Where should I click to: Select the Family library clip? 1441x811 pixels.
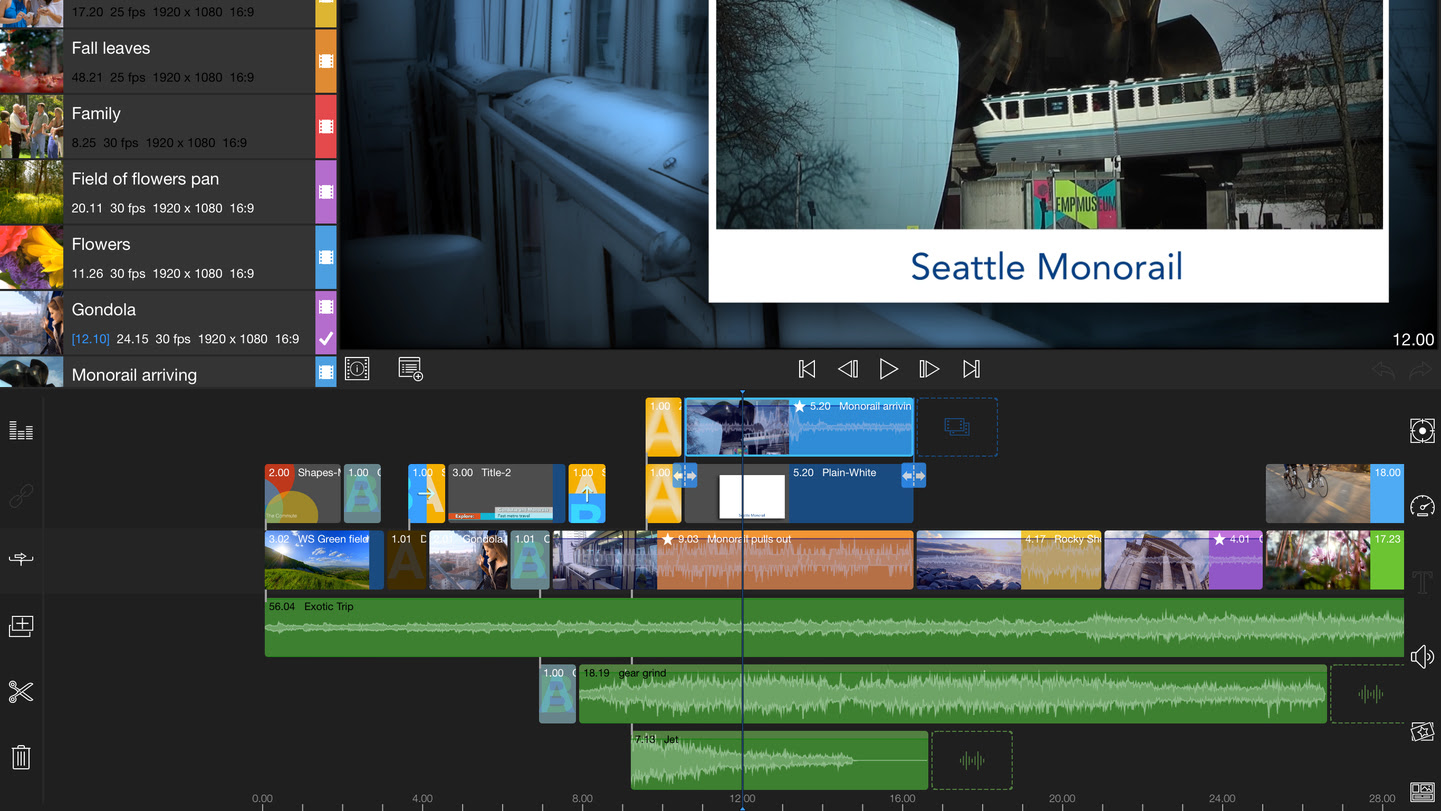click(x=168, y=127)
